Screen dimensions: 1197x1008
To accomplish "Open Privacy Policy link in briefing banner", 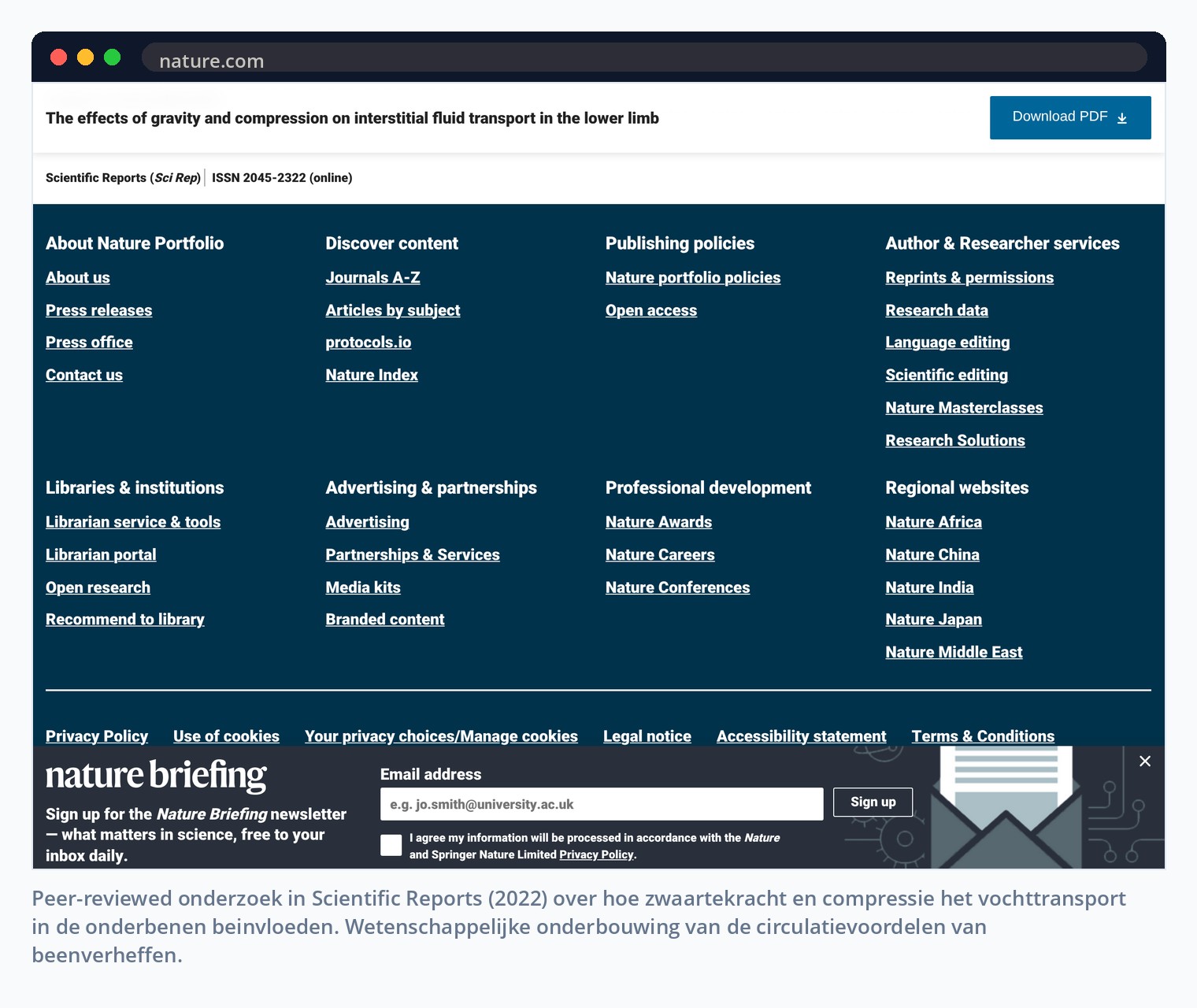I will (596, 854).
